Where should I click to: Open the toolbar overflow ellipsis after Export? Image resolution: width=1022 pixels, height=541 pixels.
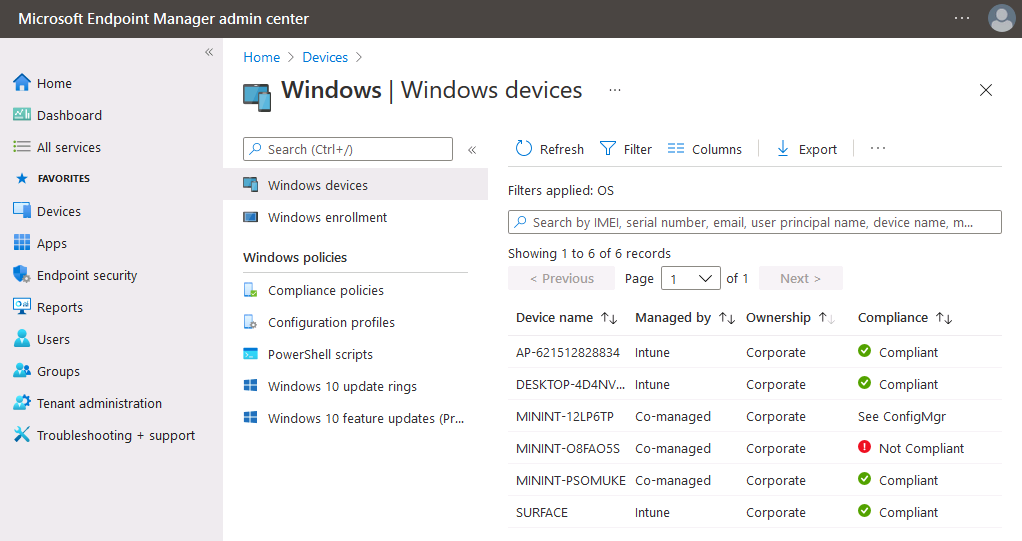(x=878, y=149)
